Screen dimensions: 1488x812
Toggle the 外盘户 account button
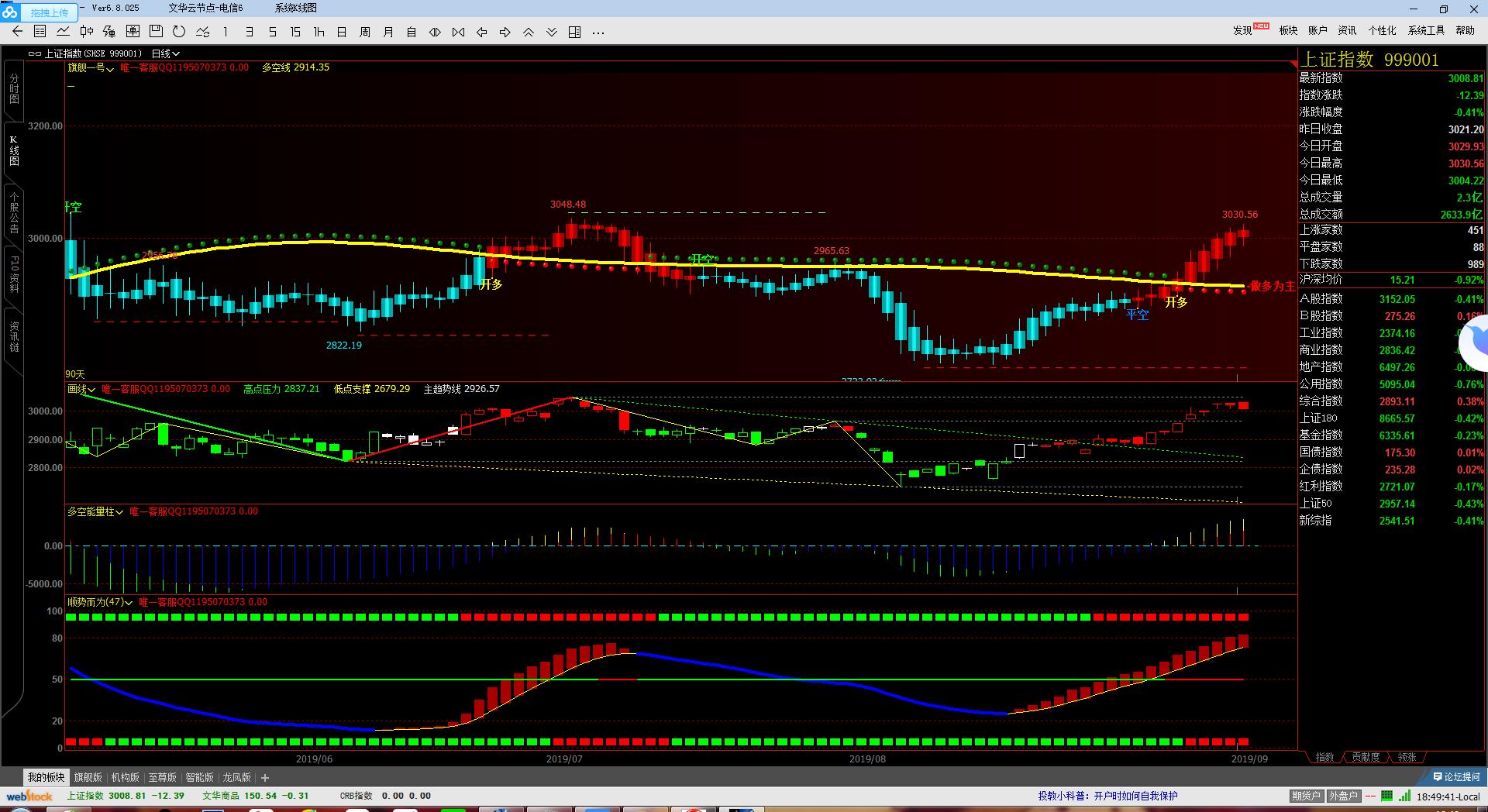point(1342,796)
